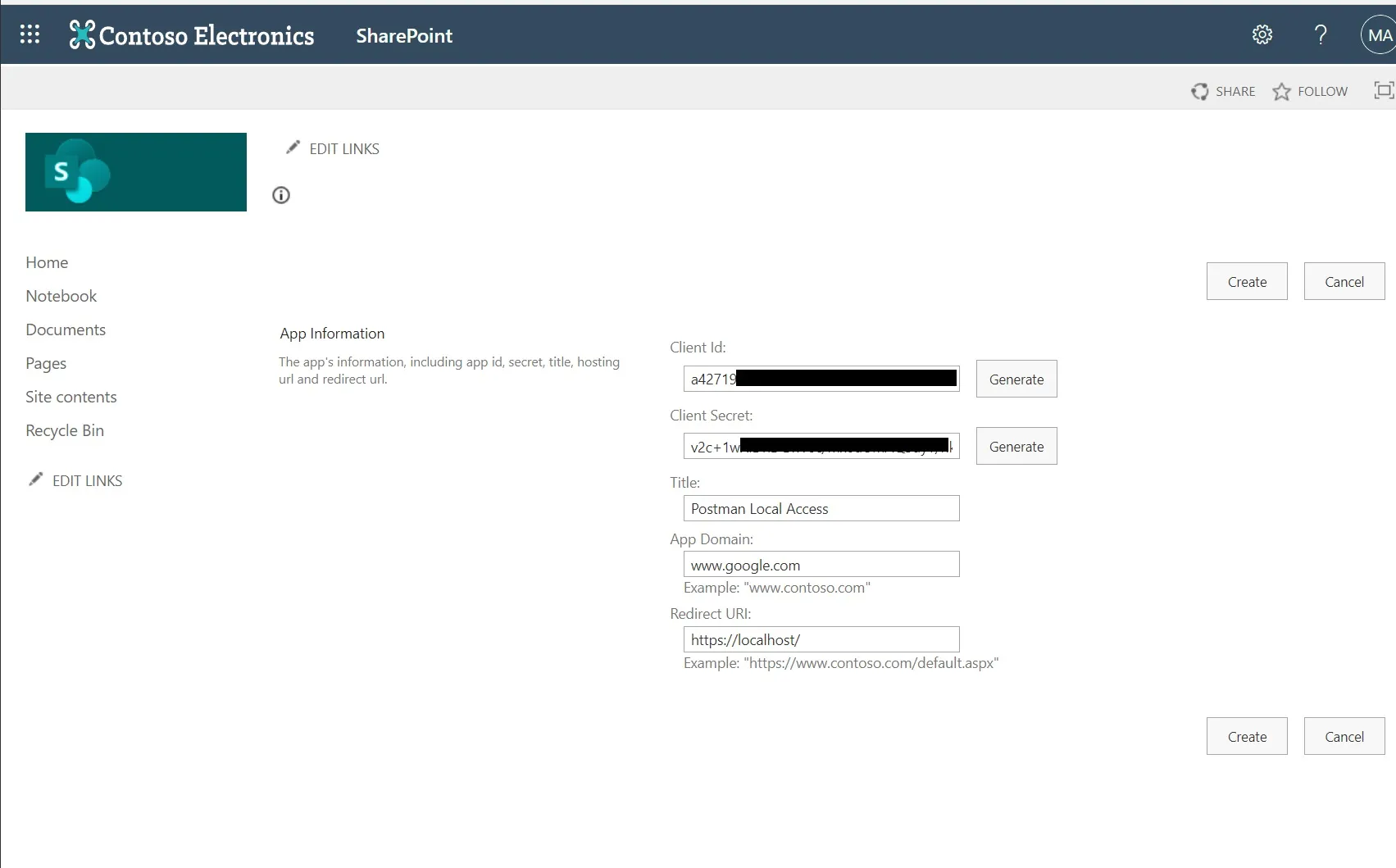Click EDIT LINKS below Recycle Bin
Screen dimensions: 1396x868
76,480
